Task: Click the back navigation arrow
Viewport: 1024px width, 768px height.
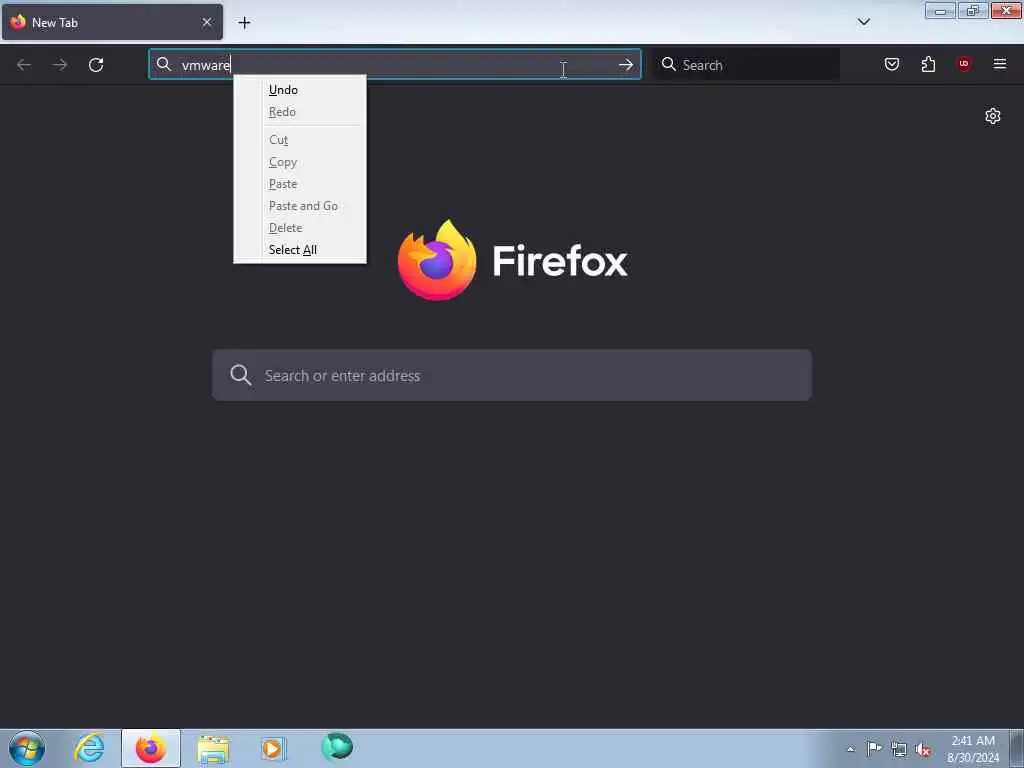Action: (x=24, y=65)
